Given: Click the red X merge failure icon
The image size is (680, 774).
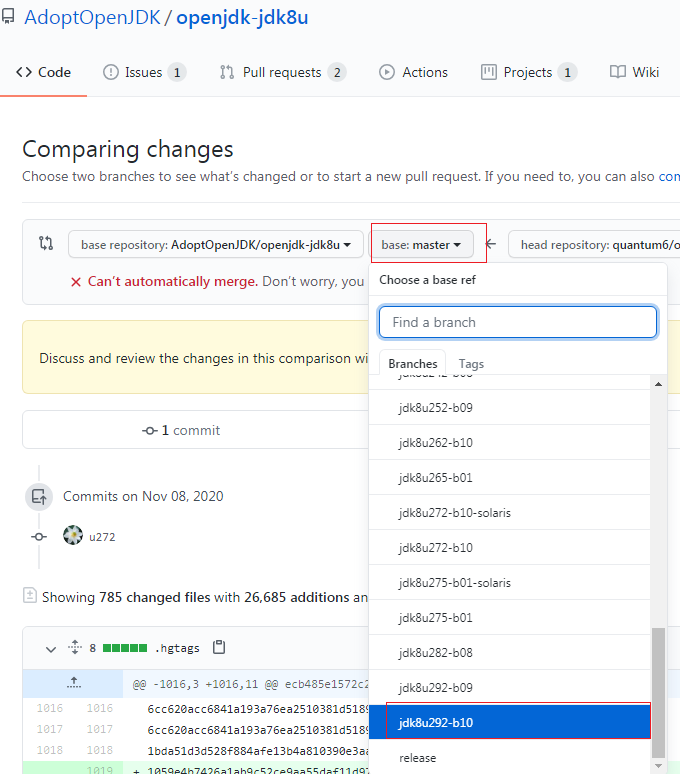Looking at the screenshot, I should pos(76,282).
